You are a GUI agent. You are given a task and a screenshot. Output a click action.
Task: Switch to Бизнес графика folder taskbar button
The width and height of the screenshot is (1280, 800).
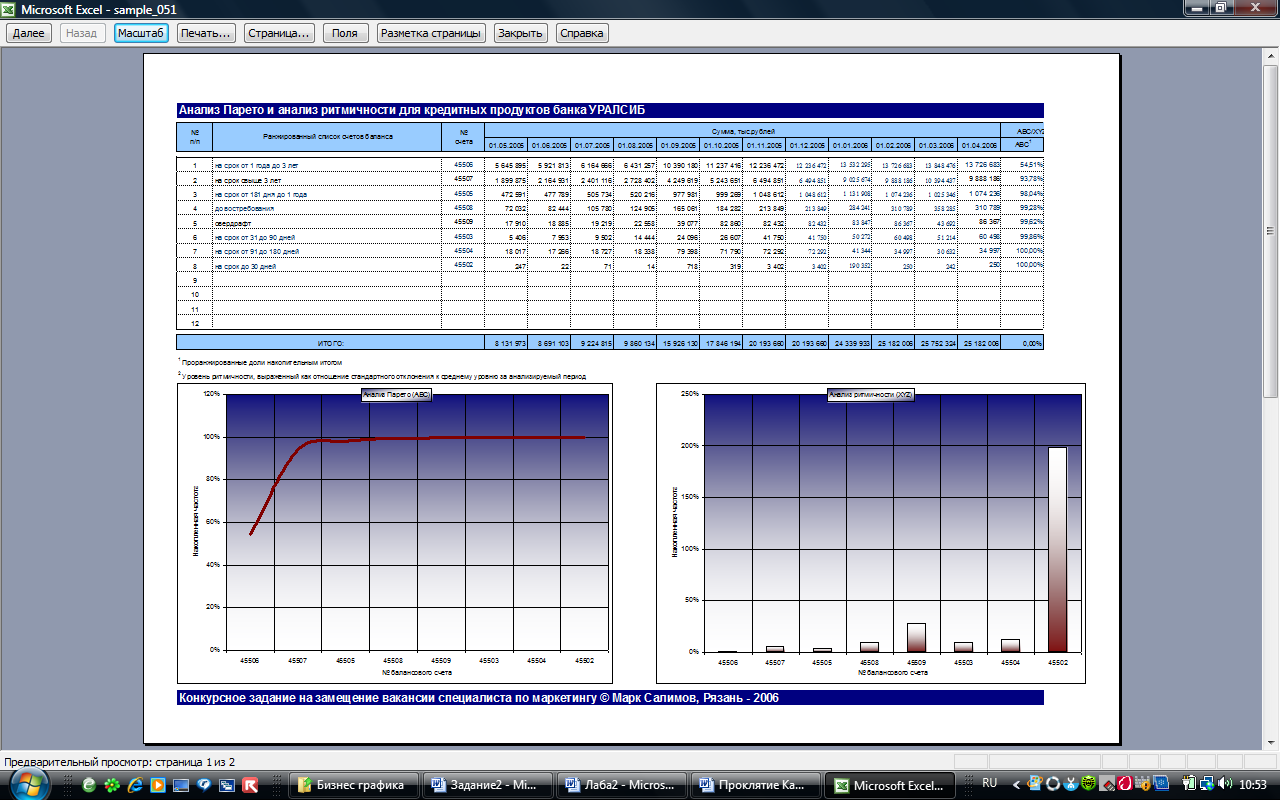pyautogui.click(x=354, y=785)
